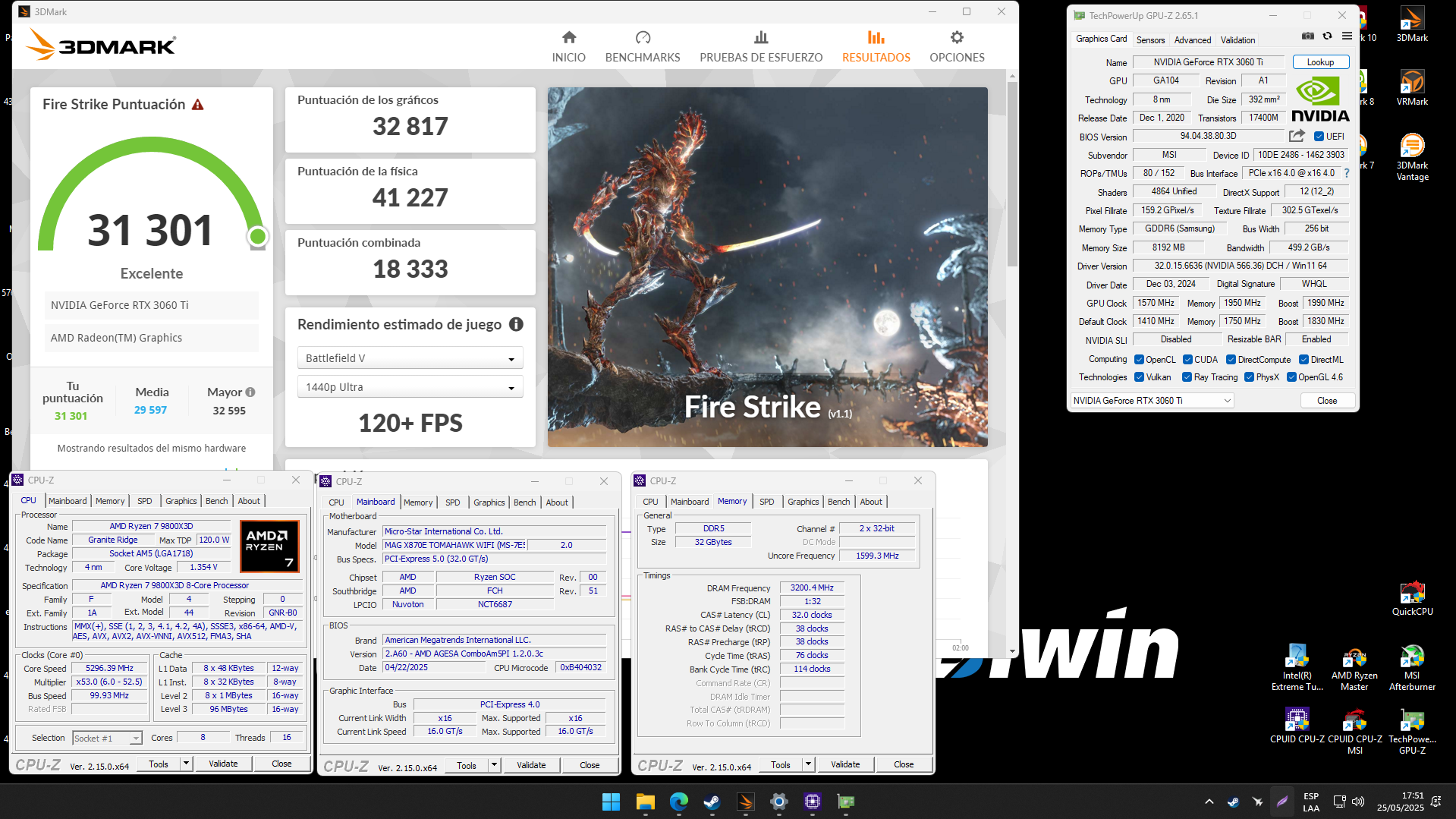Click the Lookup button in GPU-Z
This screenshot has height=819, width=1456.
click(x=1320, y=62)
